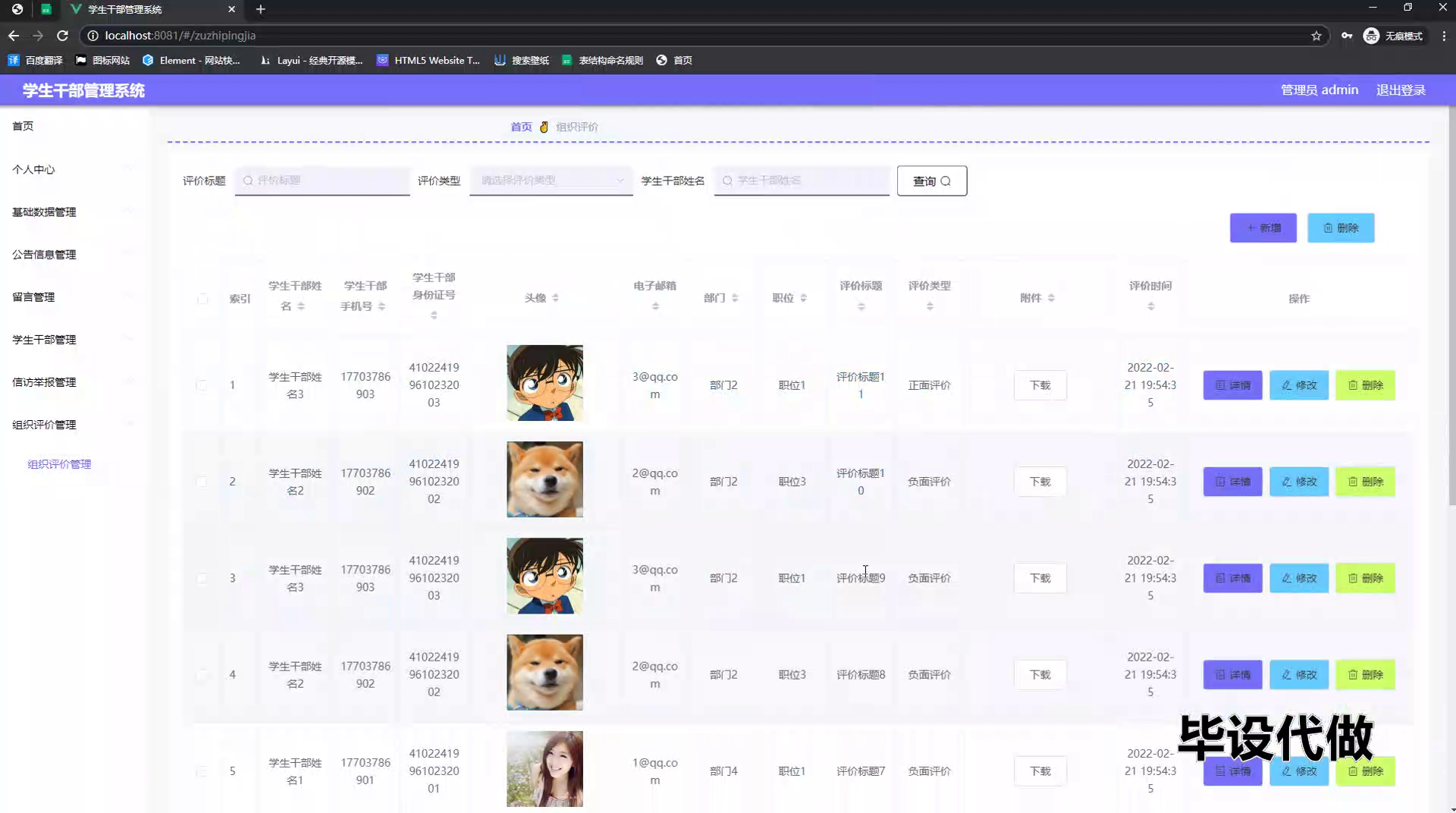Sort by 学生干部身份证号 column arrows
The height and width of the screenshot is (813, 1456).
[434, 315]
